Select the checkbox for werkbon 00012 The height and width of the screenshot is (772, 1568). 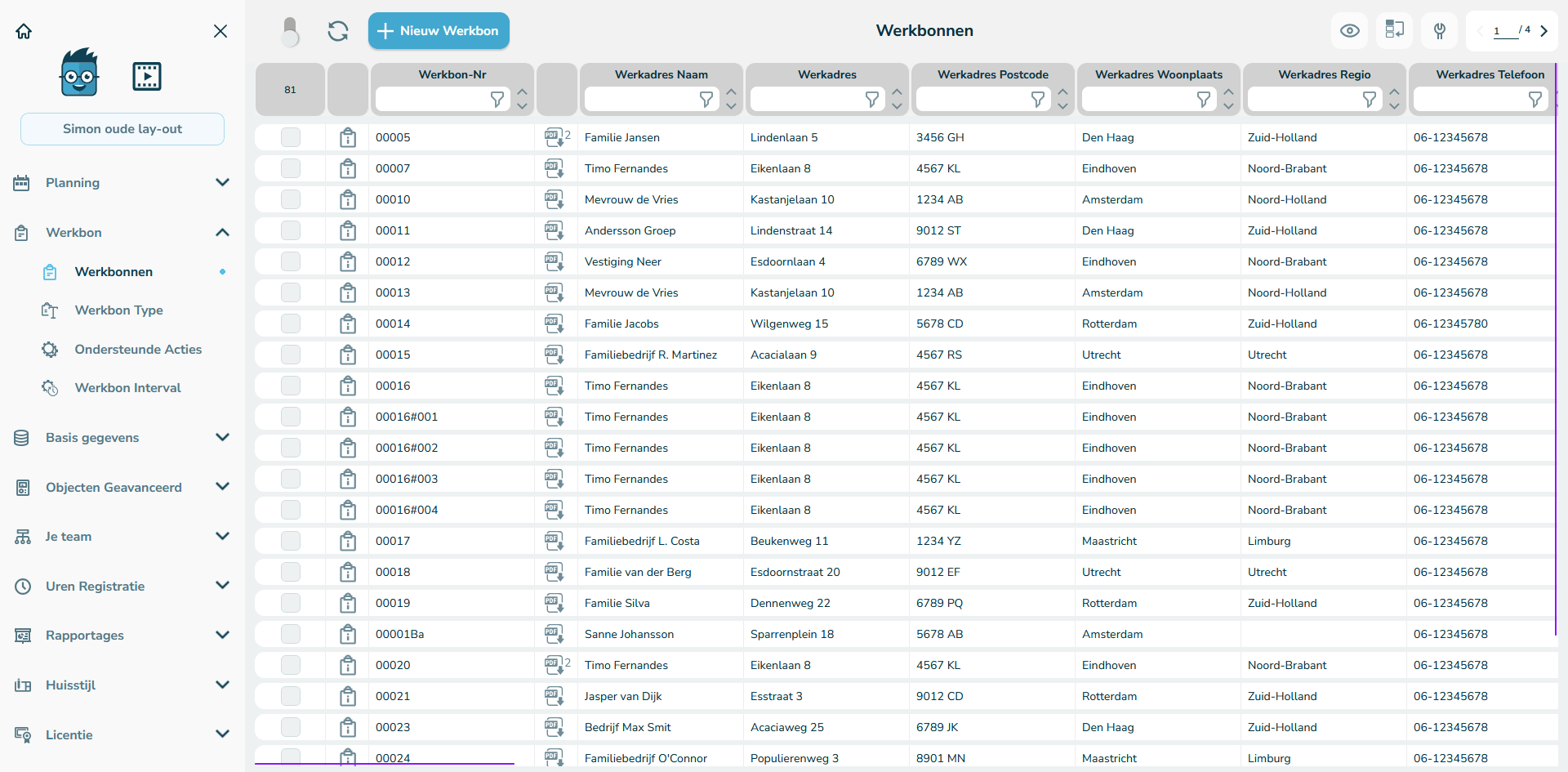[291, 261]
